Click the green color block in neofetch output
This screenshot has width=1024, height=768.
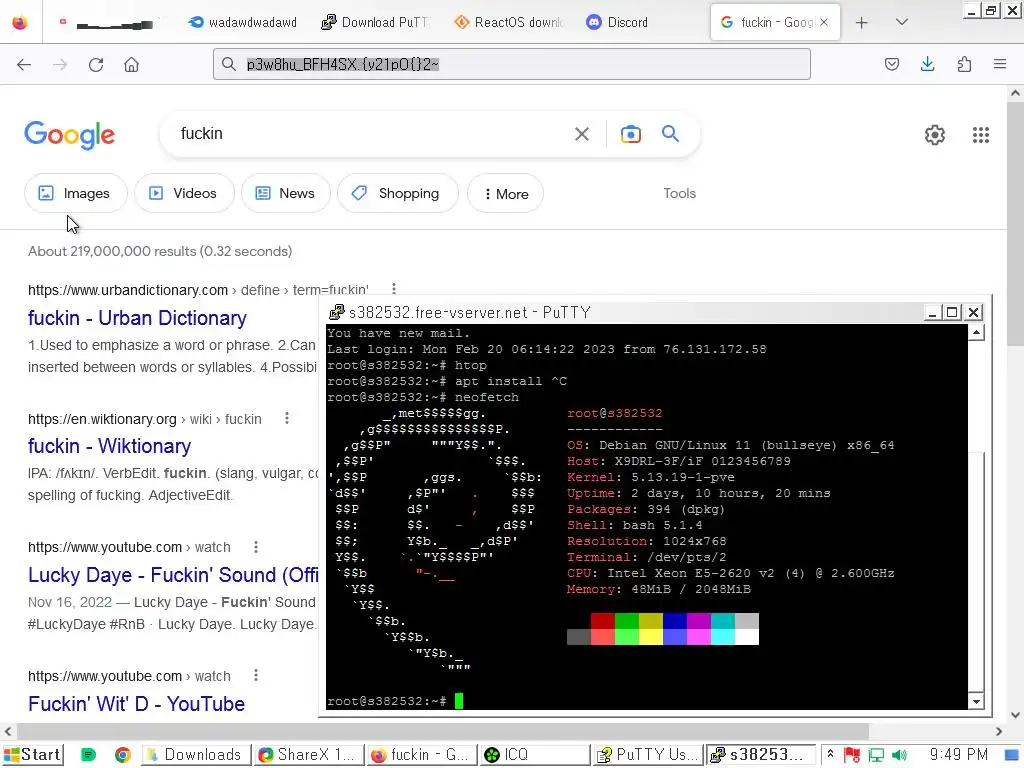point(626,621)
